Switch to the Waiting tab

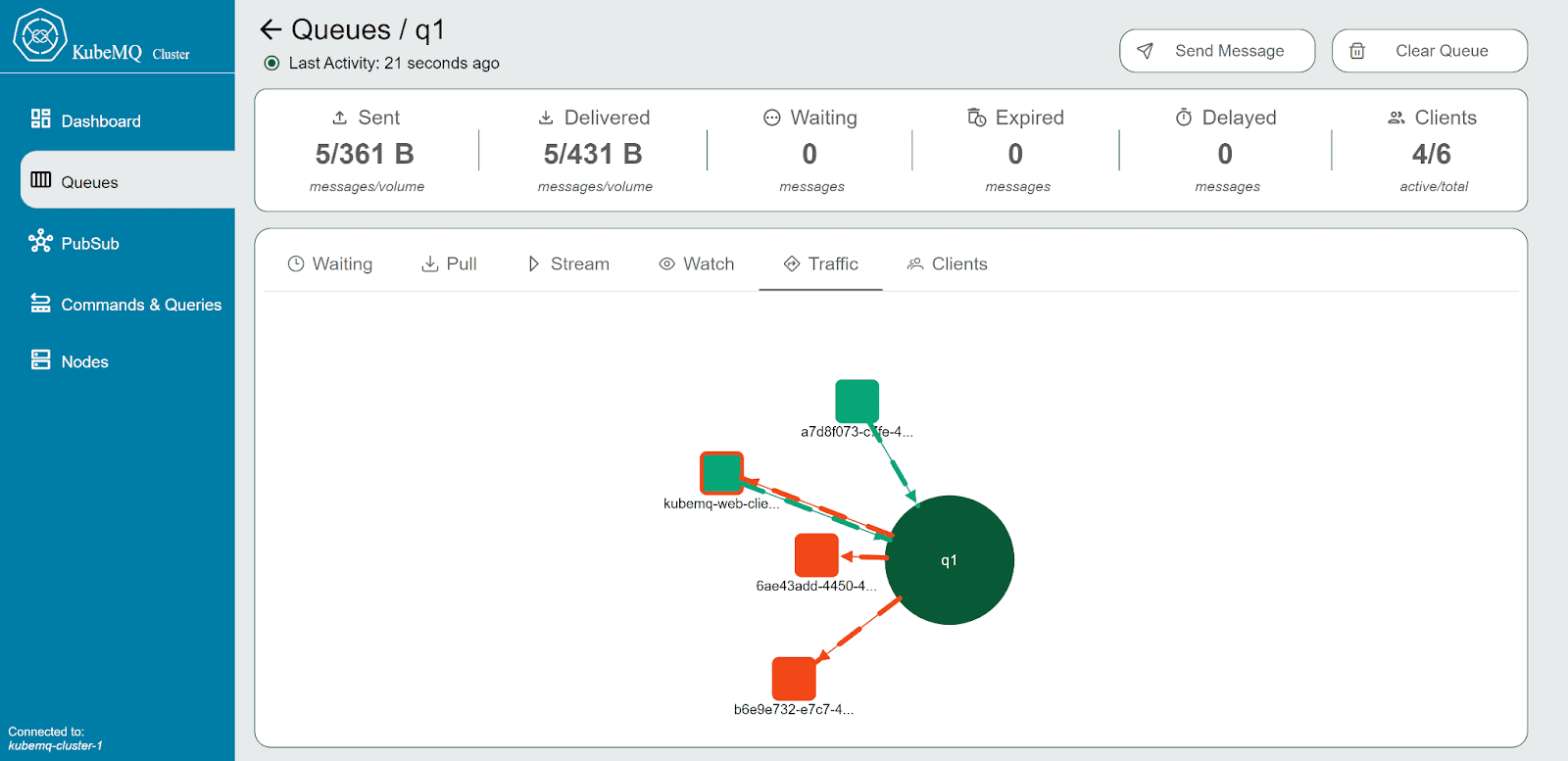[330, 263]
